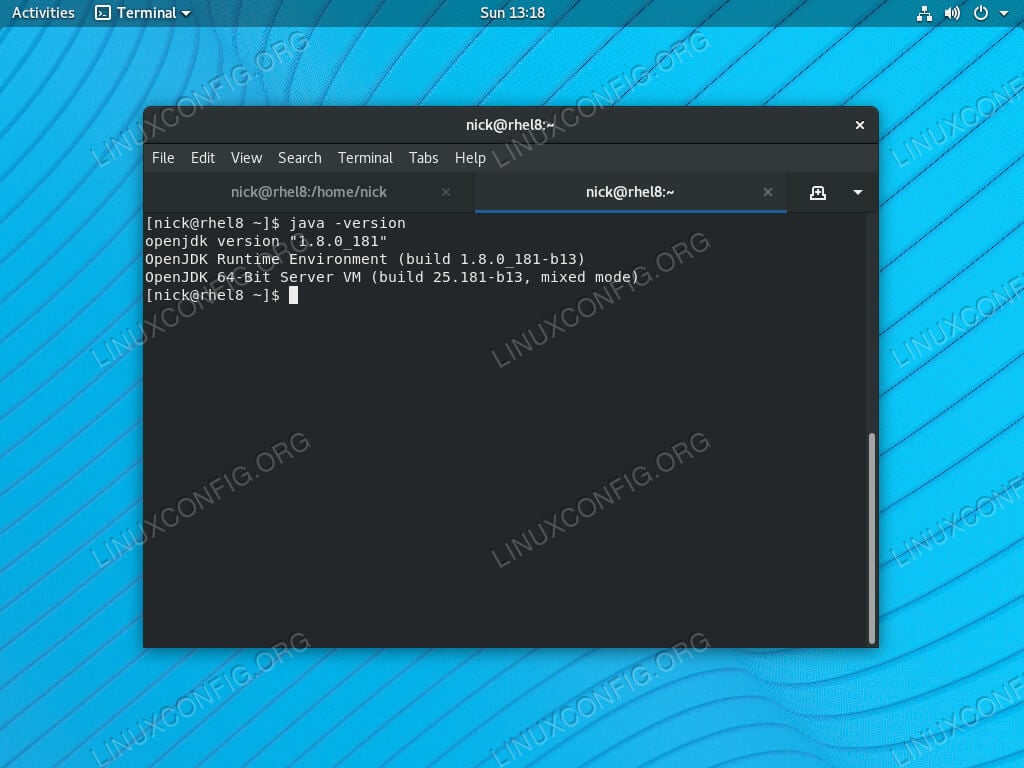The image size is (1024, 768).
Task: Close the active nick@rhel8:~ tab
Action: [768, 192]
